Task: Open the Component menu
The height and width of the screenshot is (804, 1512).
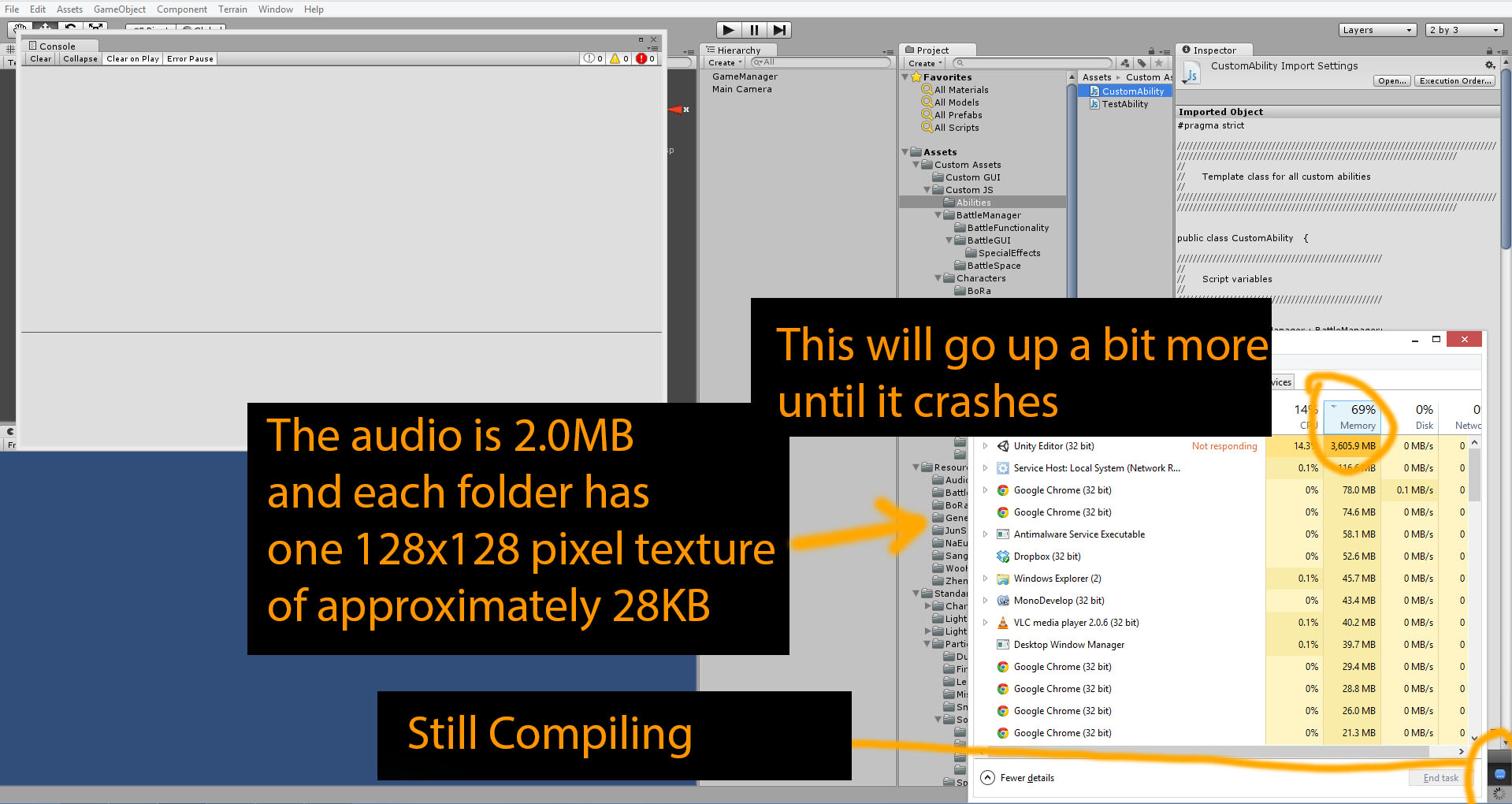Action: point(182,9)
